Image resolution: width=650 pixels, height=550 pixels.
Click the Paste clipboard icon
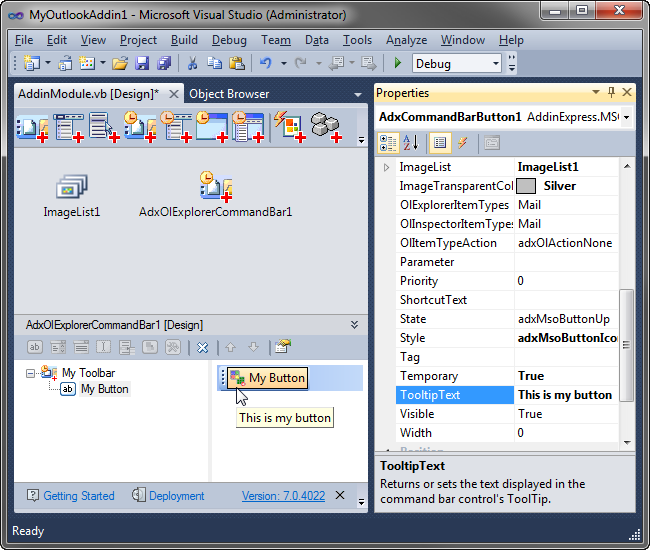click(x=237, y=63)
